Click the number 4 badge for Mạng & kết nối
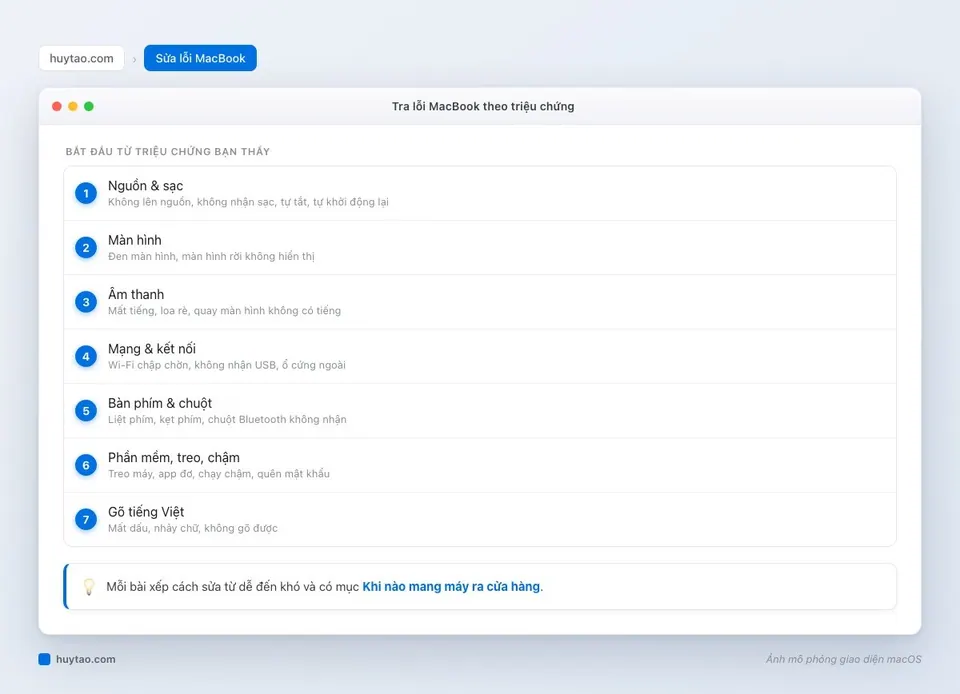Image resolution: width=960 pixels, height=694 pixels. 86,356
